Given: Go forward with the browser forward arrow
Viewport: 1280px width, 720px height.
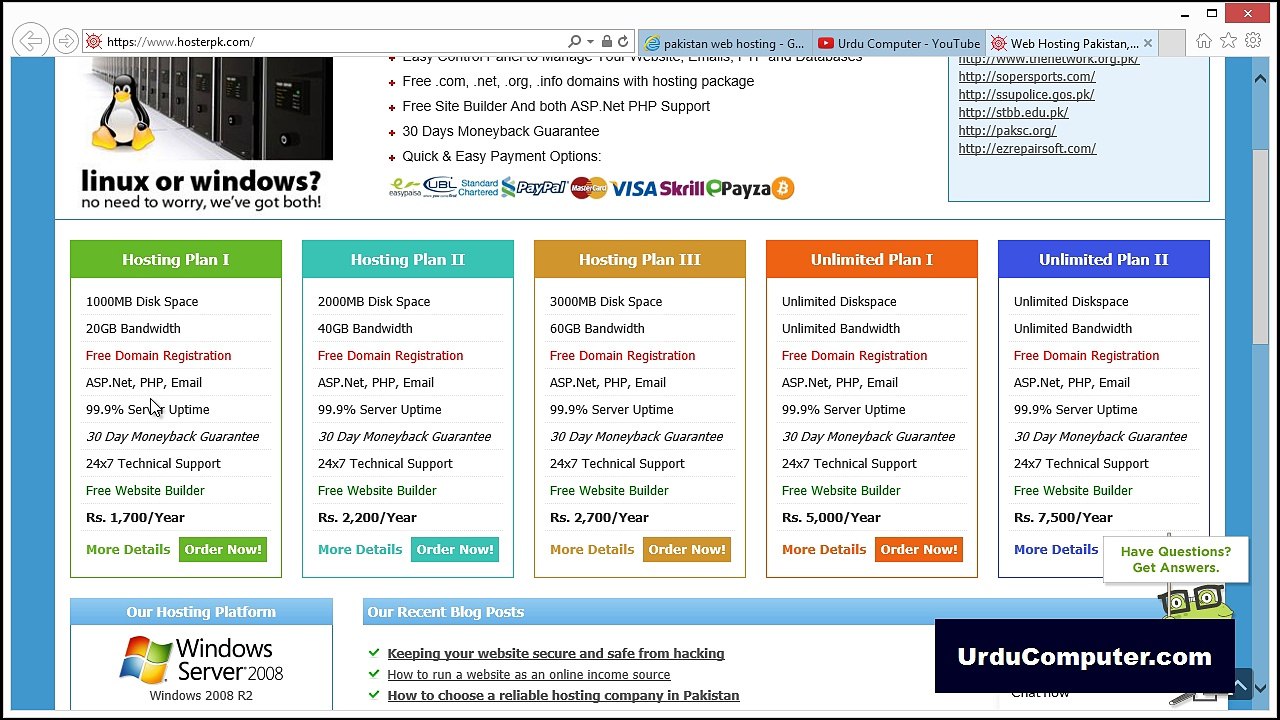Looking at the screenshot, I should (x=66, y=41).
